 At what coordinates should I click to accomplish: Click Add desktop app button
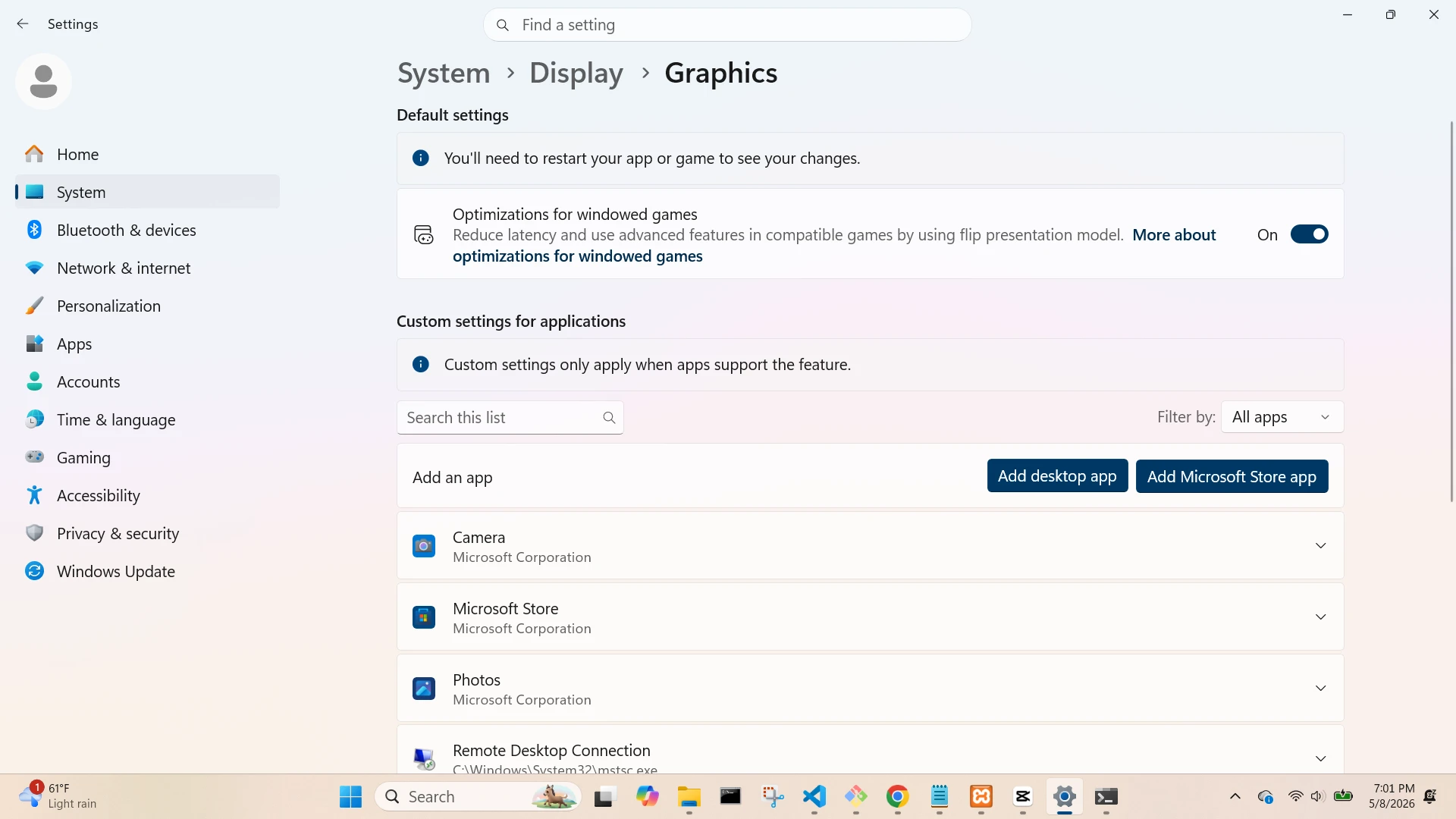(x=1057, y=476)
